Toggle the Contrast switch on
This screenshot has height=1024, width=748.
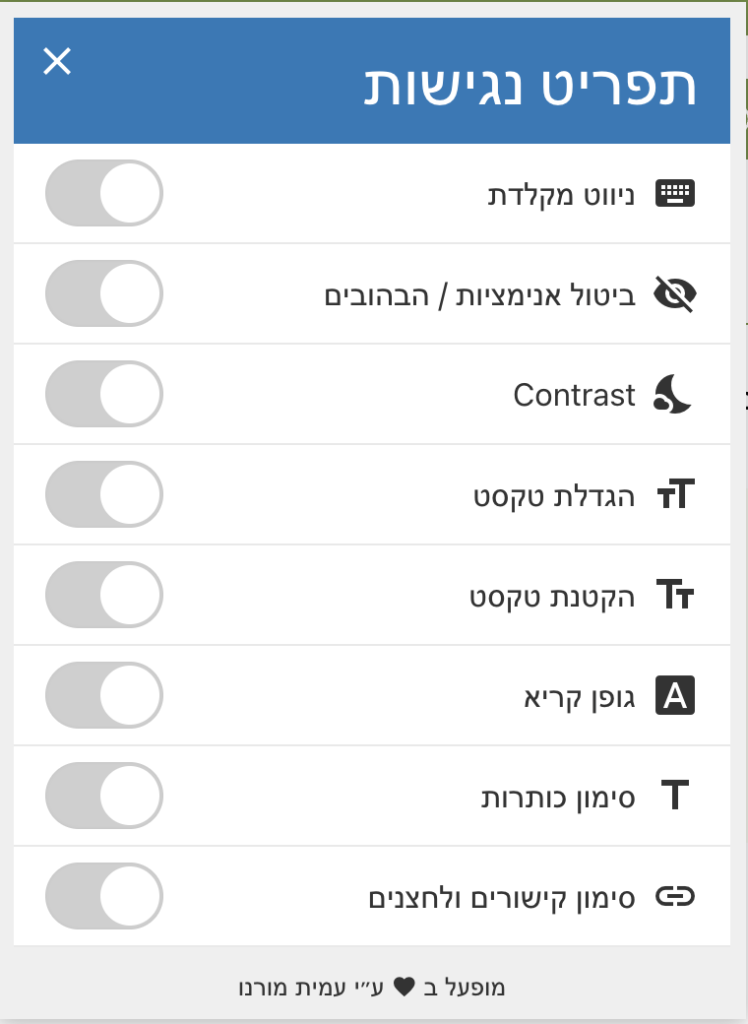pyautogui.click(x=104, y=394)
